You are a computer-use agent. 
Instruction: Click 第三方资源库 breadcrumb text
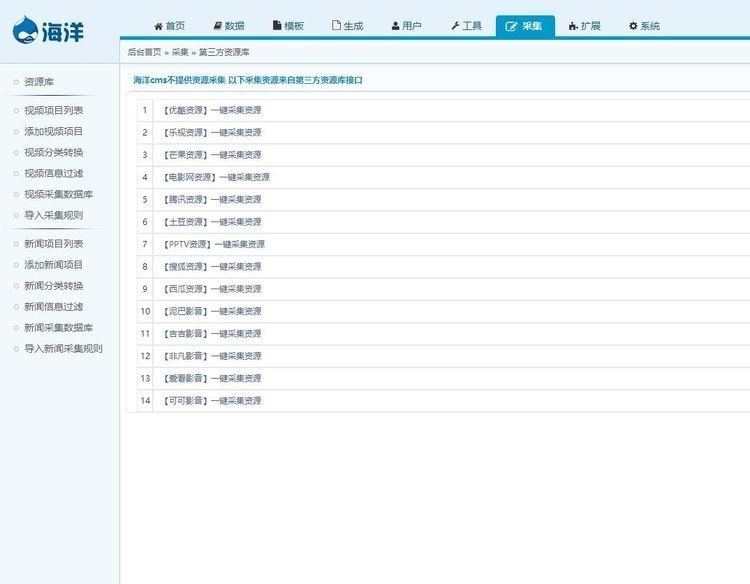click(x=224, y=52)
